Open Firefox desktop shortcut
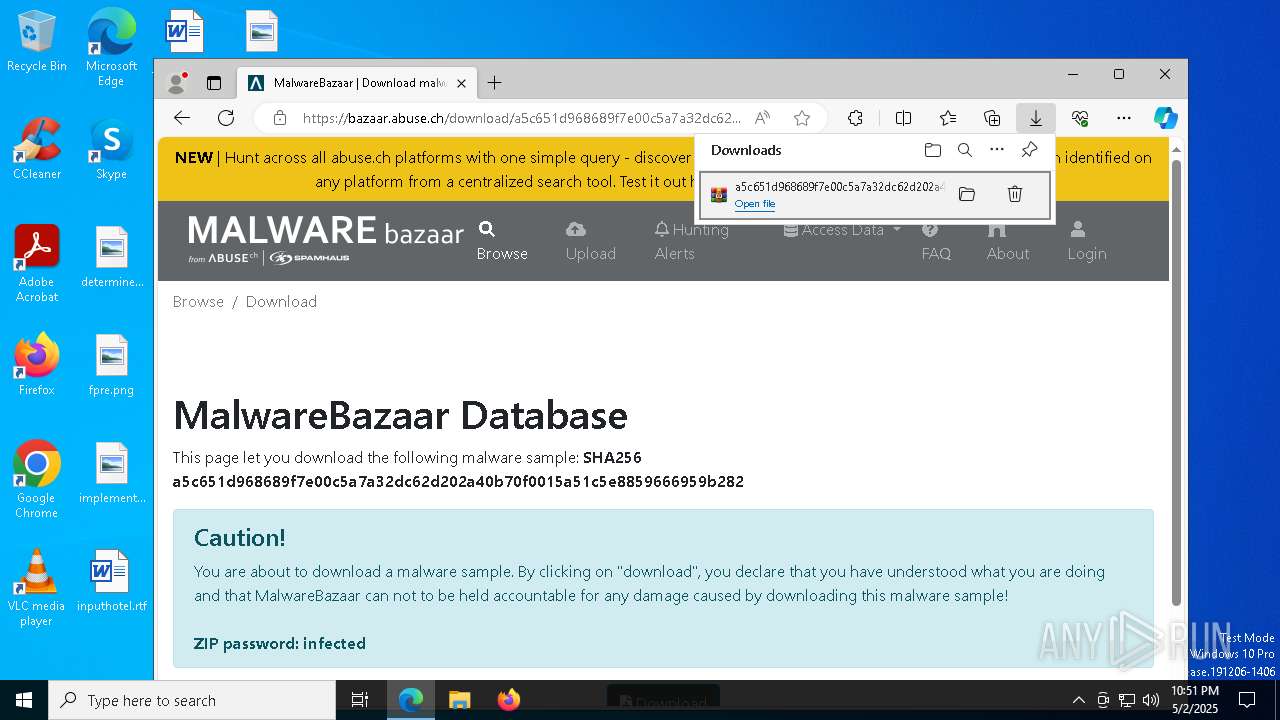Screen dimensions: 1280x720 click(x=37, y=364)
